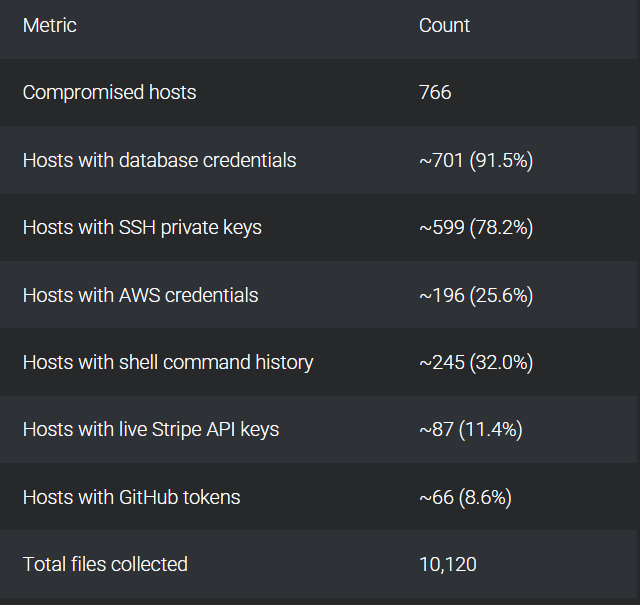The height and width of the screenshot is (605, 640).
Task: Click the ~87 (11.4%) value
Action: [x=470, y=430]
